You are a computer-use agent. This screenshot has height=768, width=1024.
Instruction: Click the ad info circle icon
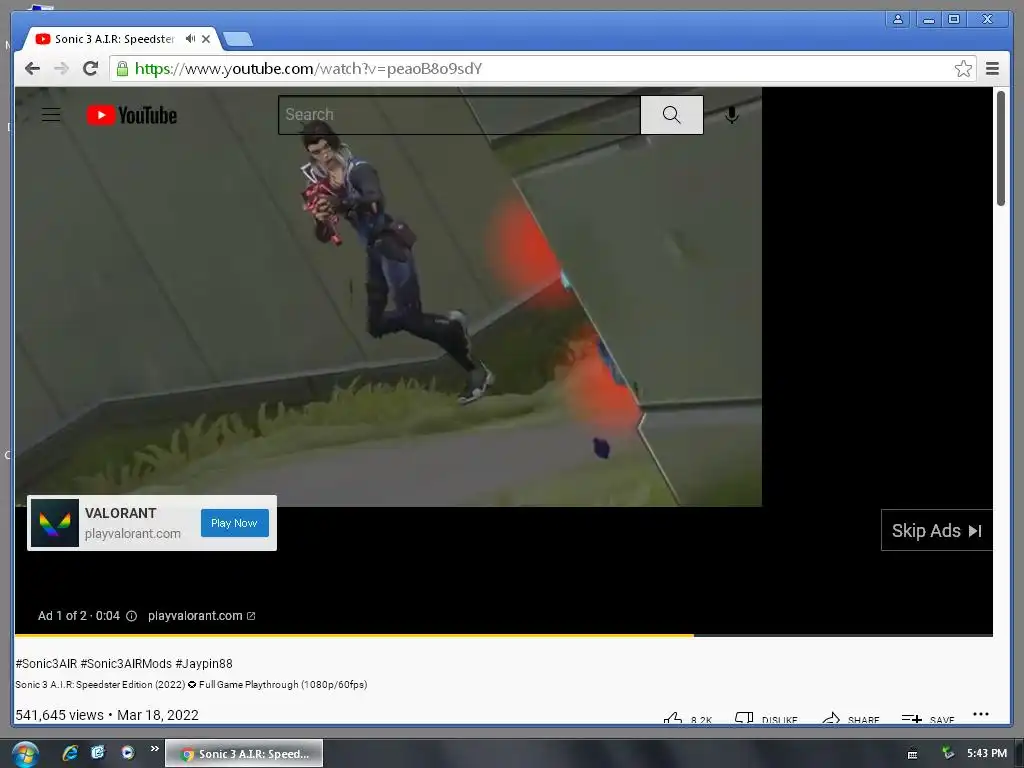131,616
